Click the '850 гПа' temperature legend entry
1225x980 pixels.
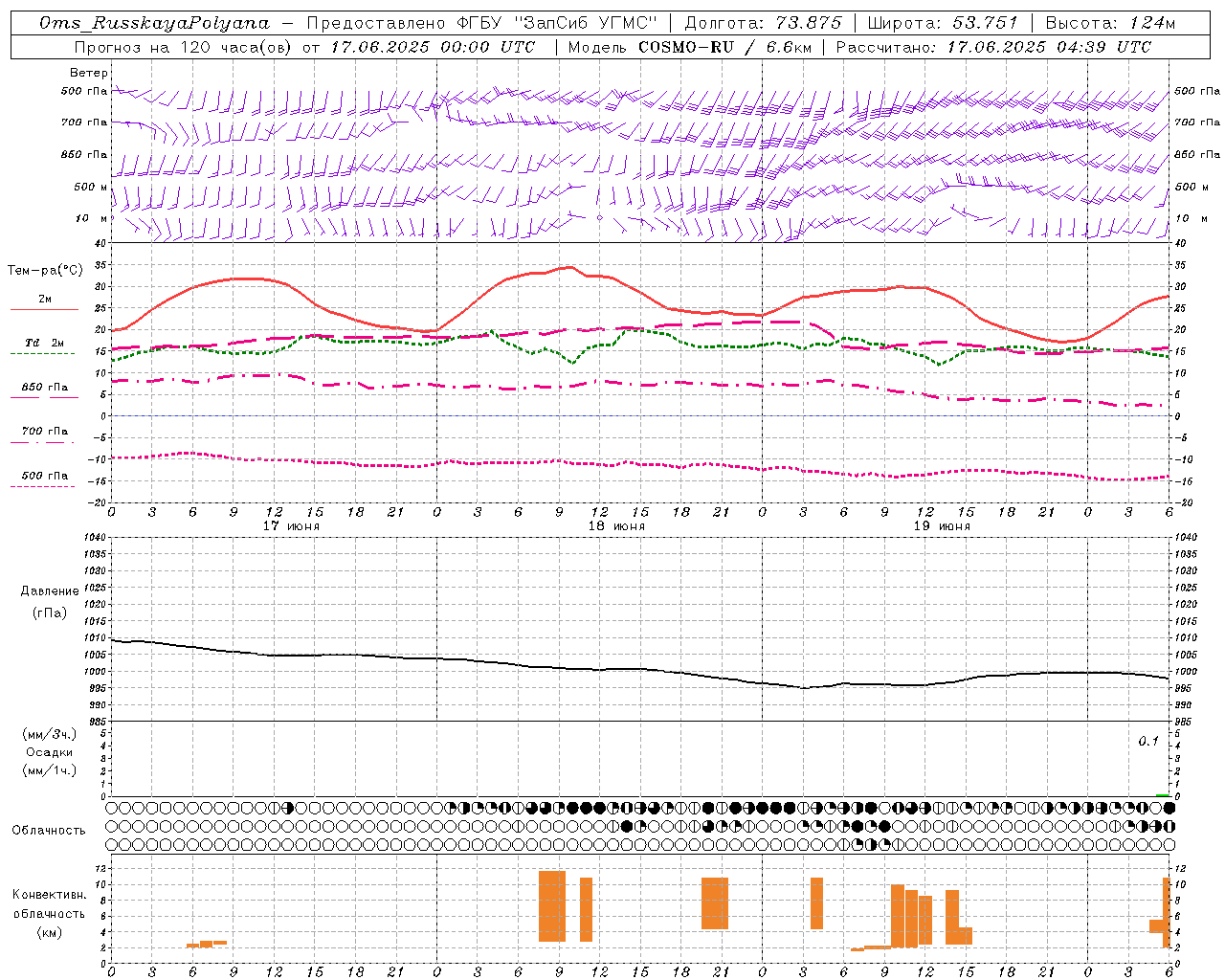click(x=44, y=388)
